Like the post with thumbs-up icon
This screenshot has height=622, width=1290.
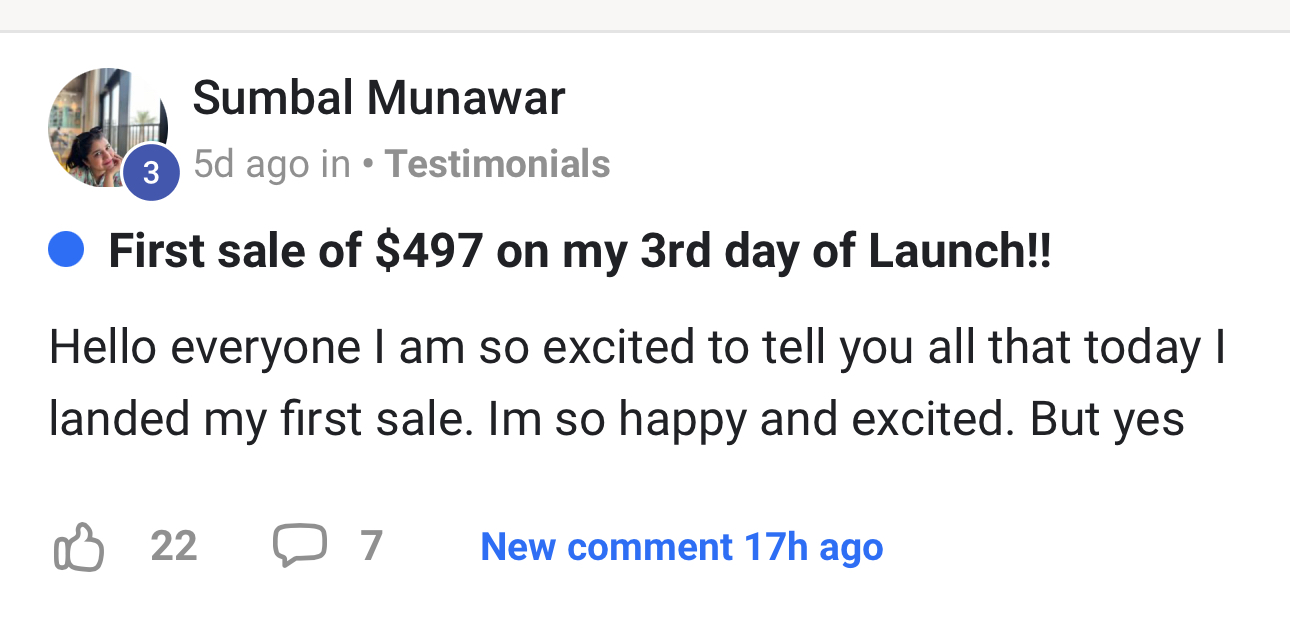tap(78, 547)
